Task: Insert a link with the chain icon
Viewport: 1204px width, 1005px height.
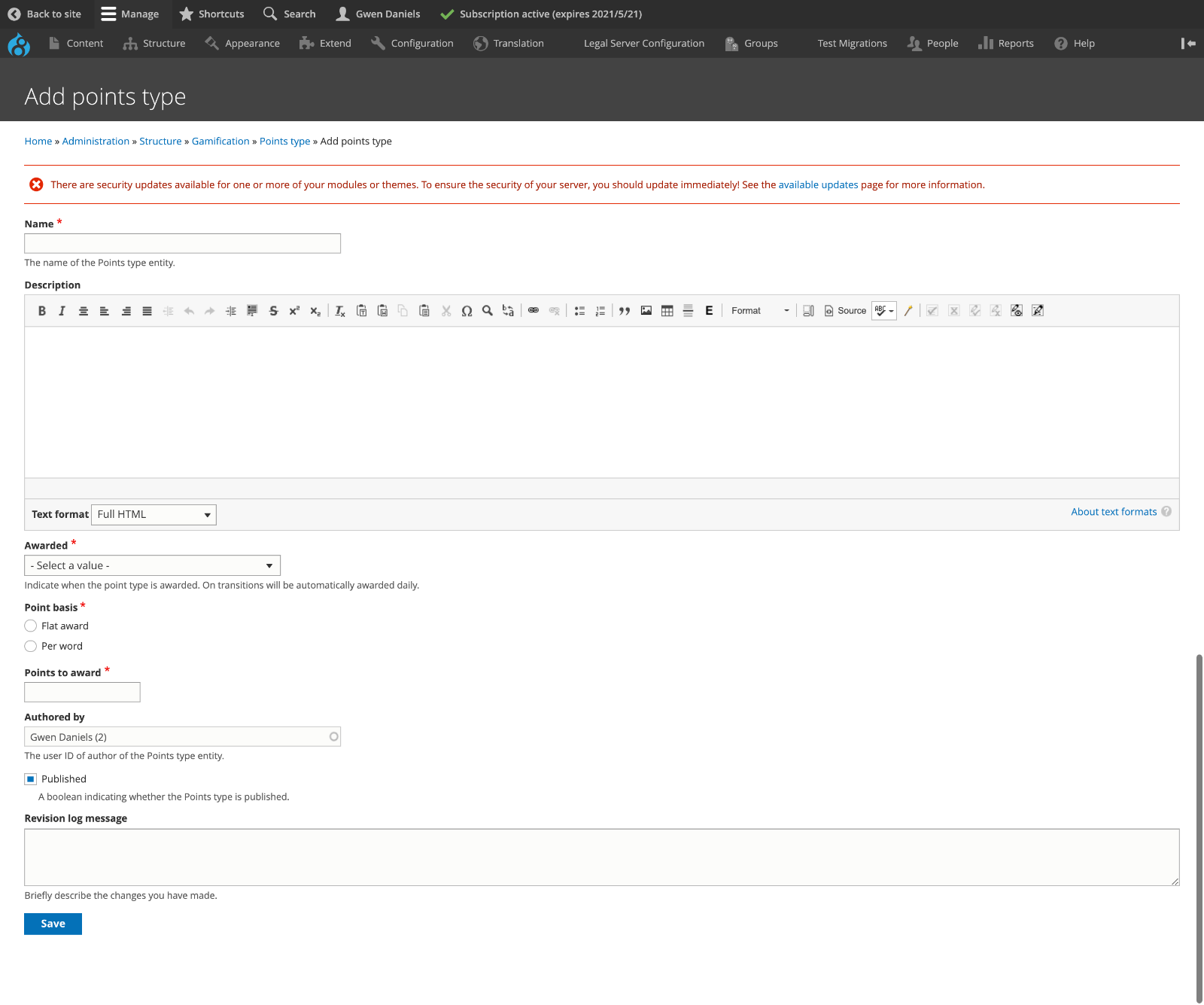Action: pos(534,311)
